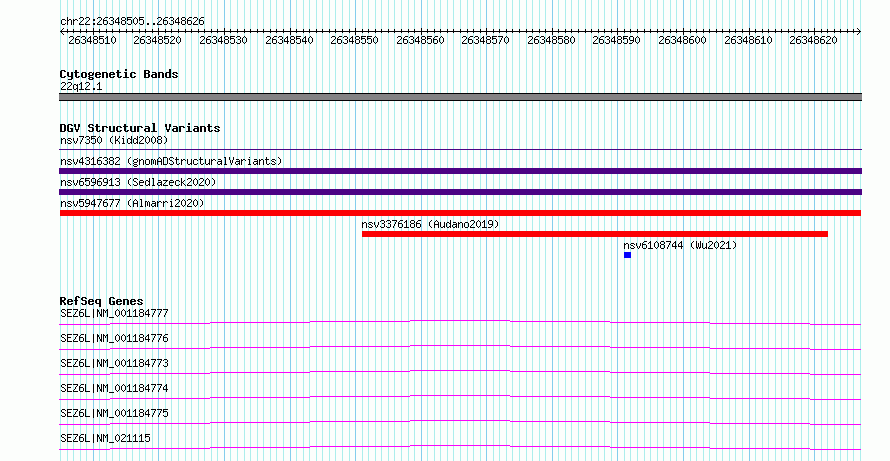Click ruler position 26348590
This screenshot has width=890, height=461.
616,40
